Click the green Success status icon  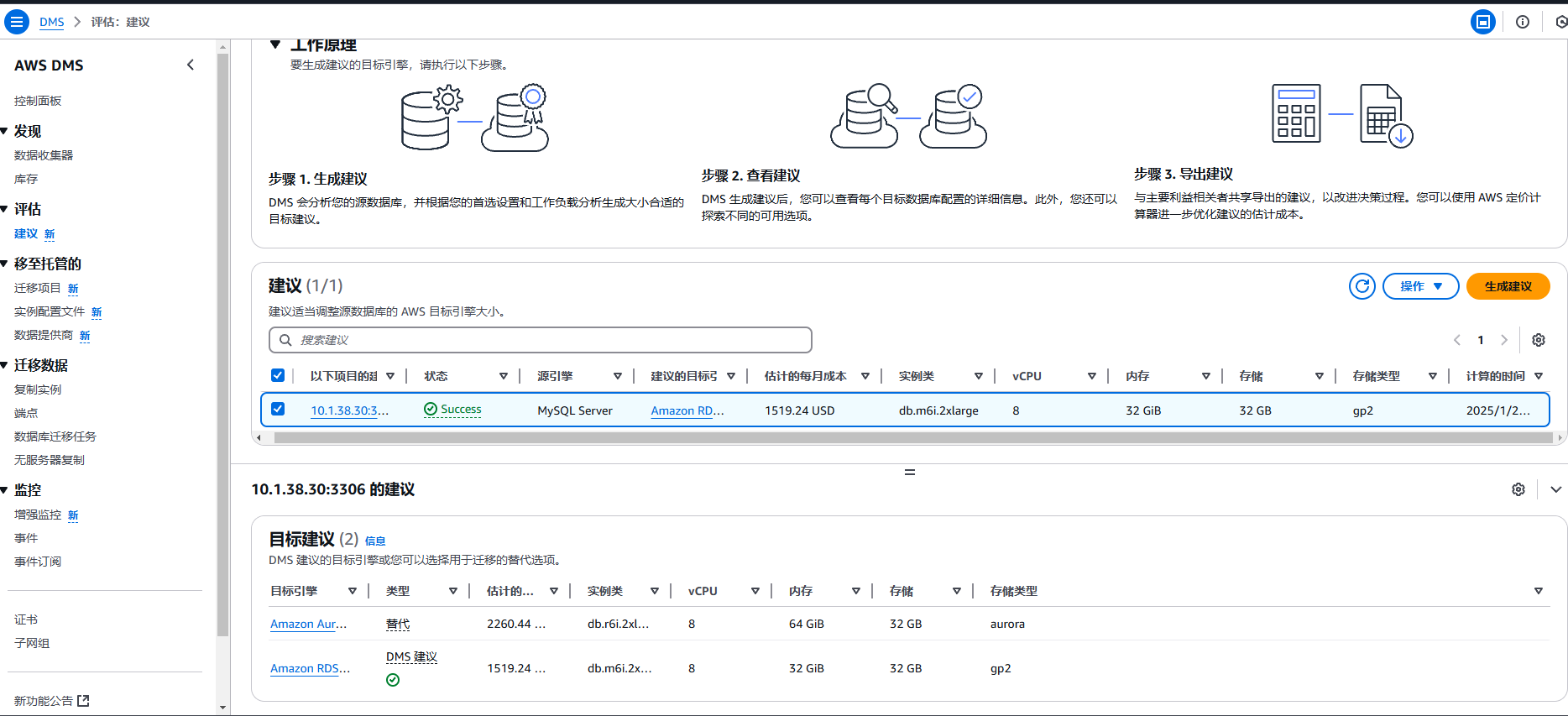(431, 409)
